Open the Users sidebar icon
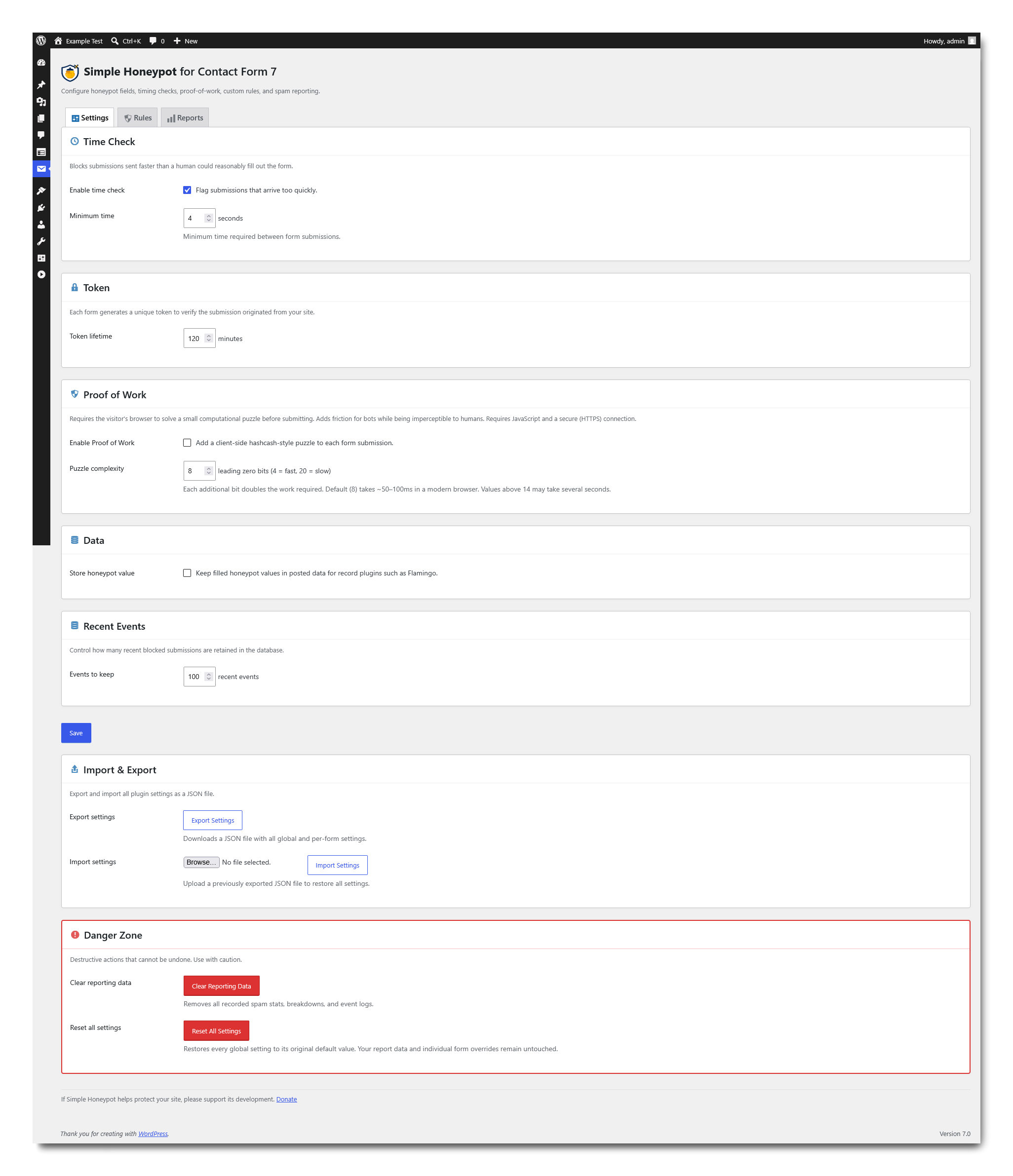The width and height of the screenshot is (1013, 1176). pos(41,225)
